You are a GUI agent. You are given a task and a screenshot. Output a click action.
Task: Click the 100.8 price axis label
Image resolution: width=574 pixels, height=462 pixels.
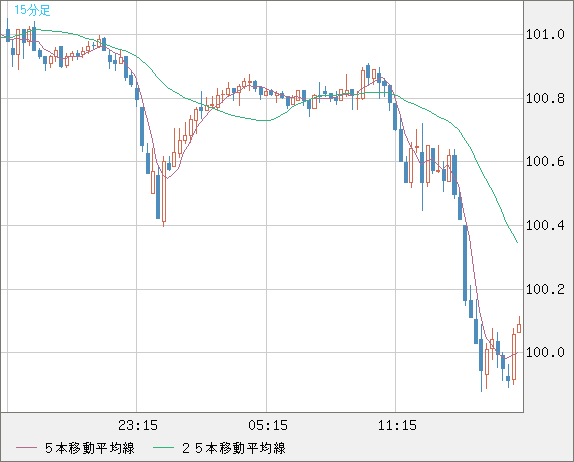point(545,98)
